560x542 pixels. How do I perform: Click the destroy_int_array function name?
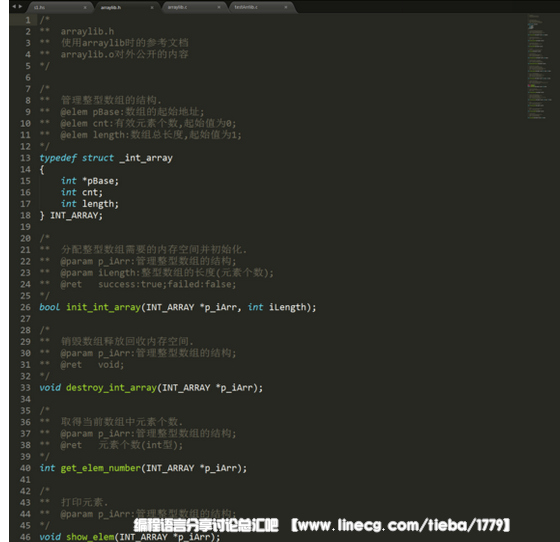[111, 388]
